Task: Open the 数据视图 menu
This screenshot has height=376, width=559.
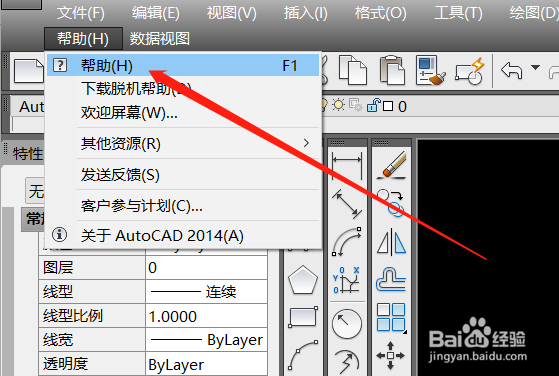Action: point(159,38)
